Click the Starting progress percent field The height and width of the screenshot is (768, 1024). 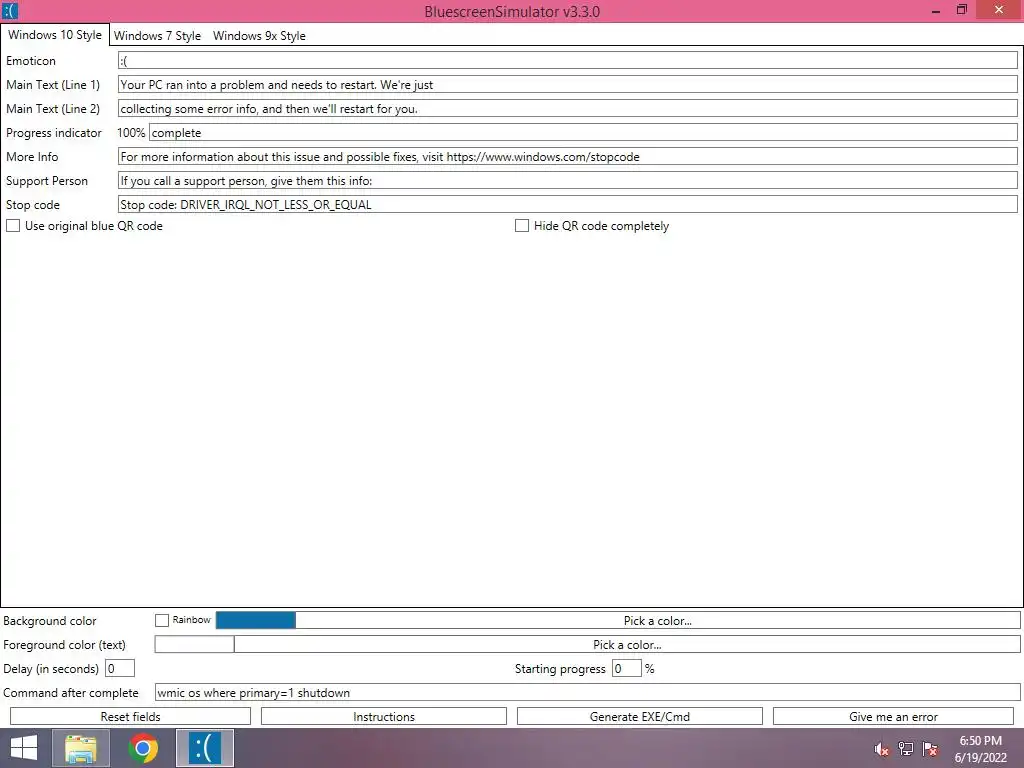click(x=627, y=668)
